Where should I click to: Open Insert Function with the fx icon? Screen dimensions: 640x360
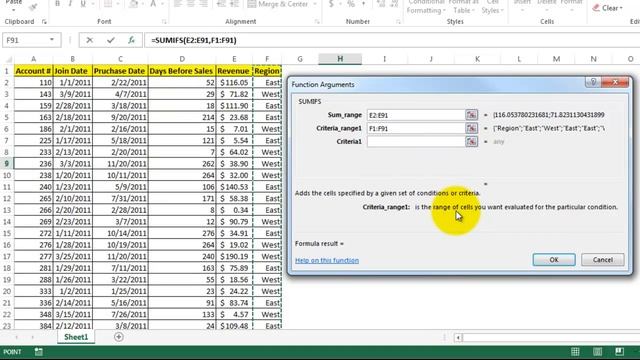pos(131,40)
